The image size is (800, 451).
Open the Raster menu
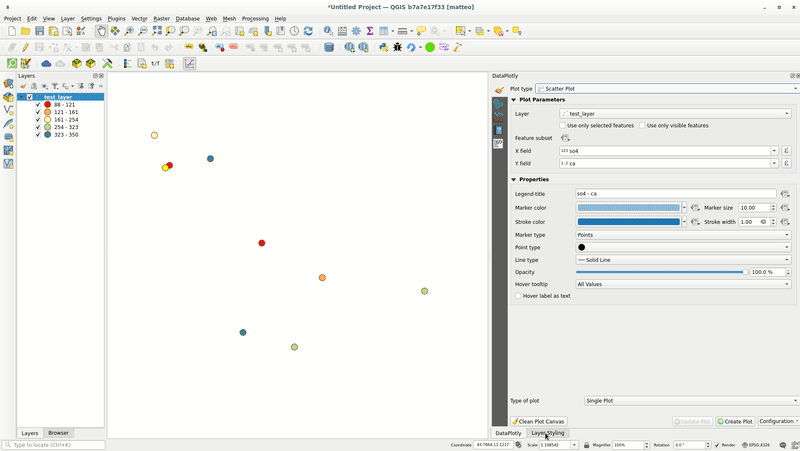coord(161,18)
